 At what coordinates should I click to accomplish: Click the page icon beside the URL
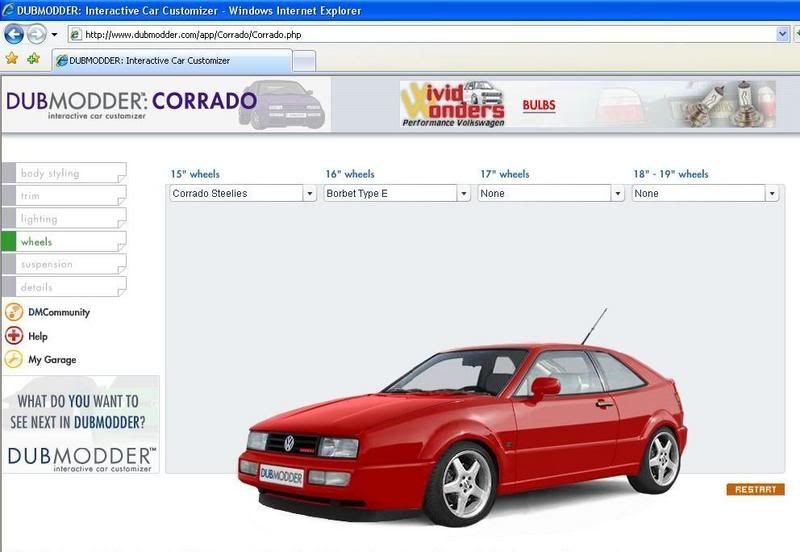click(x=76, y=35)
